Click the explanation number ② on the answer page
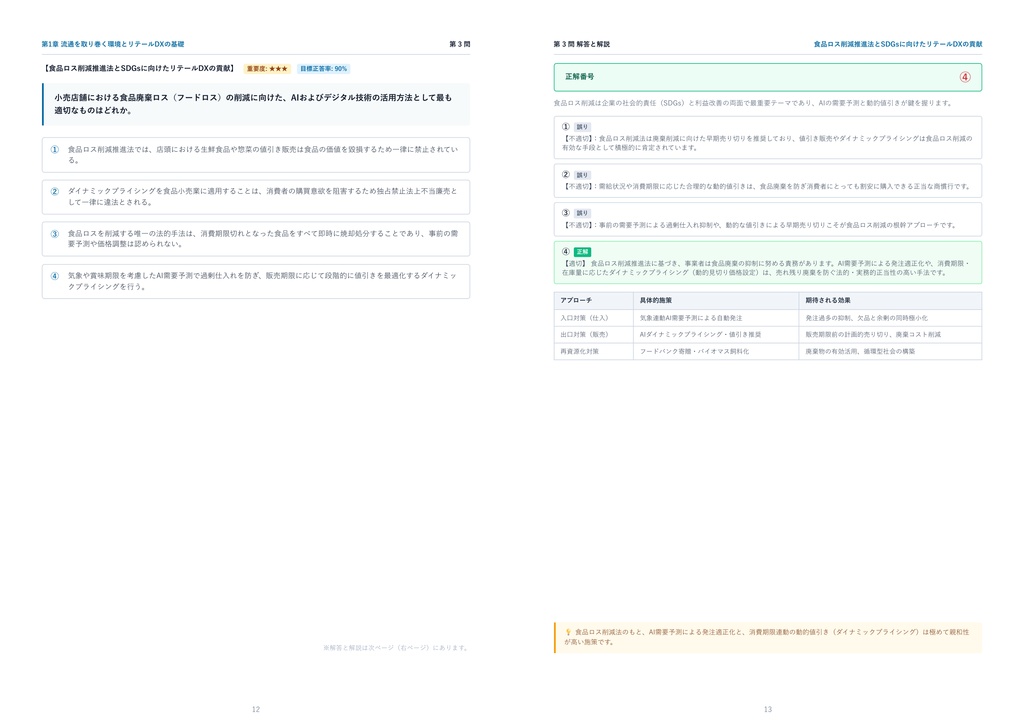Image resolution: width=1024 pixels, height=724 pixels. 566,174
